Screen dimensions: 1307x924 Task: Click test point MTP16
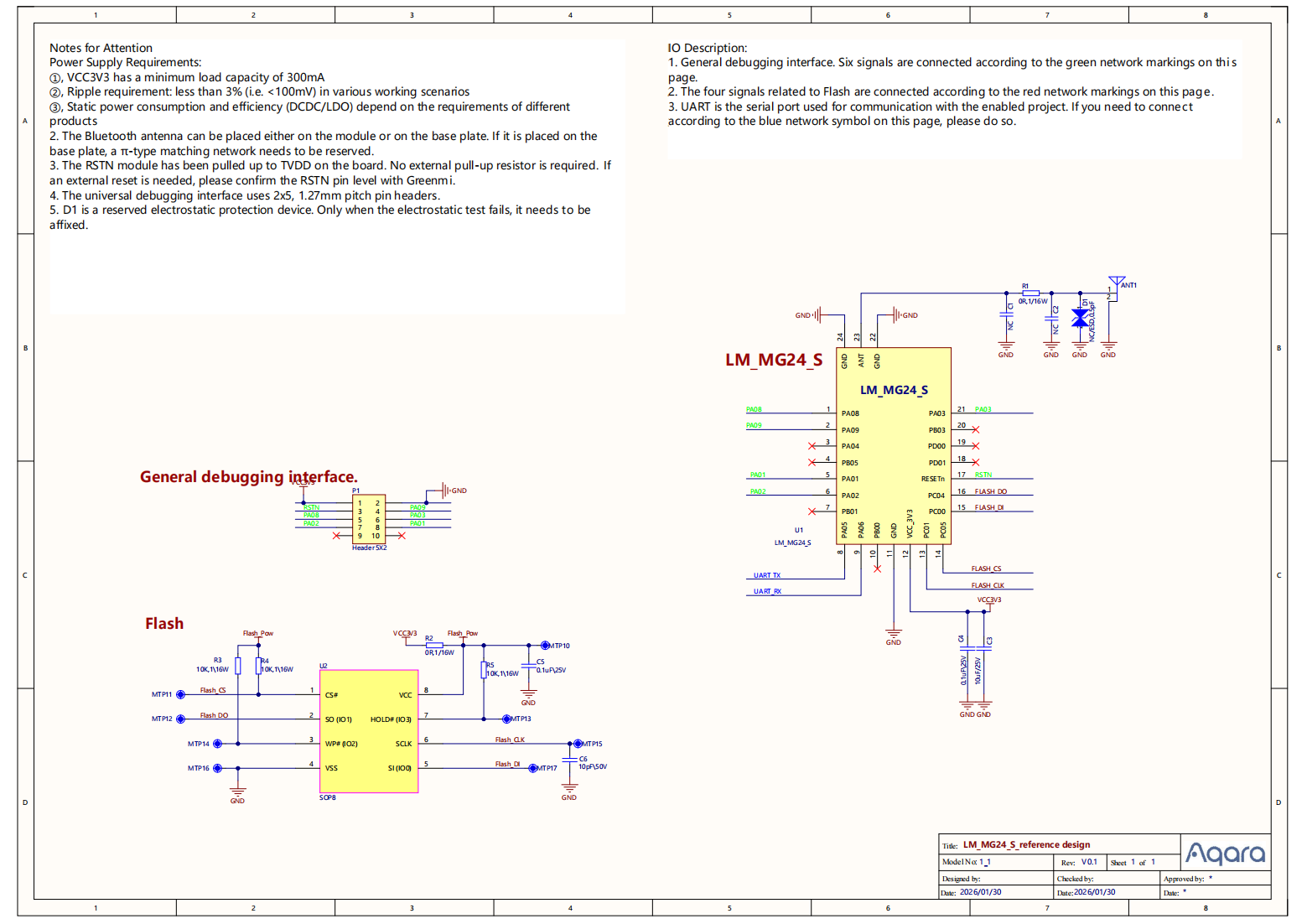[x=217, y=768]
